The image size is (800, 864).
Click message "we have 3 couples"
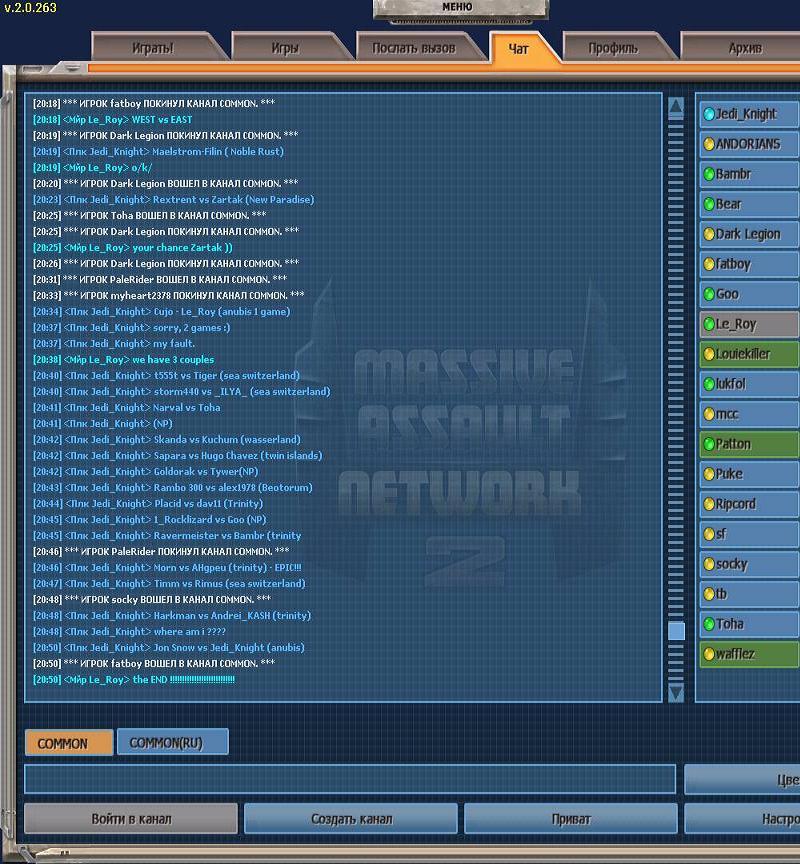click(x=173, y=359)
